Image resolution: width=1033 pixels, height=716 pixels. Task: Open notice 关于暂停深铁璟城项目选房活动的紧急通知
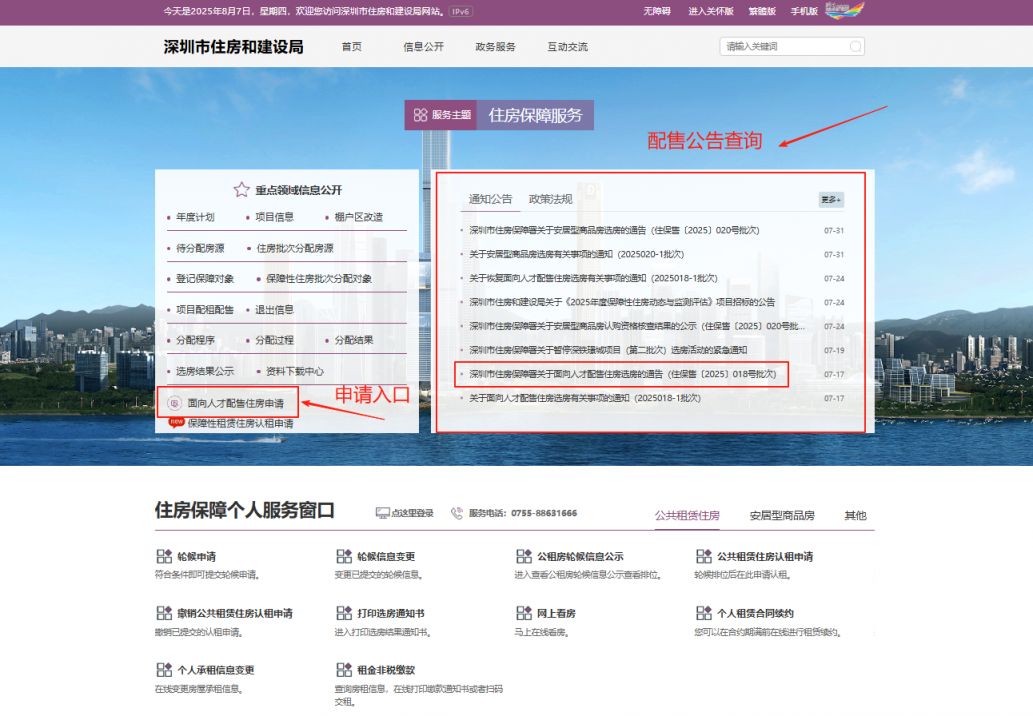(x=608, y=350)
